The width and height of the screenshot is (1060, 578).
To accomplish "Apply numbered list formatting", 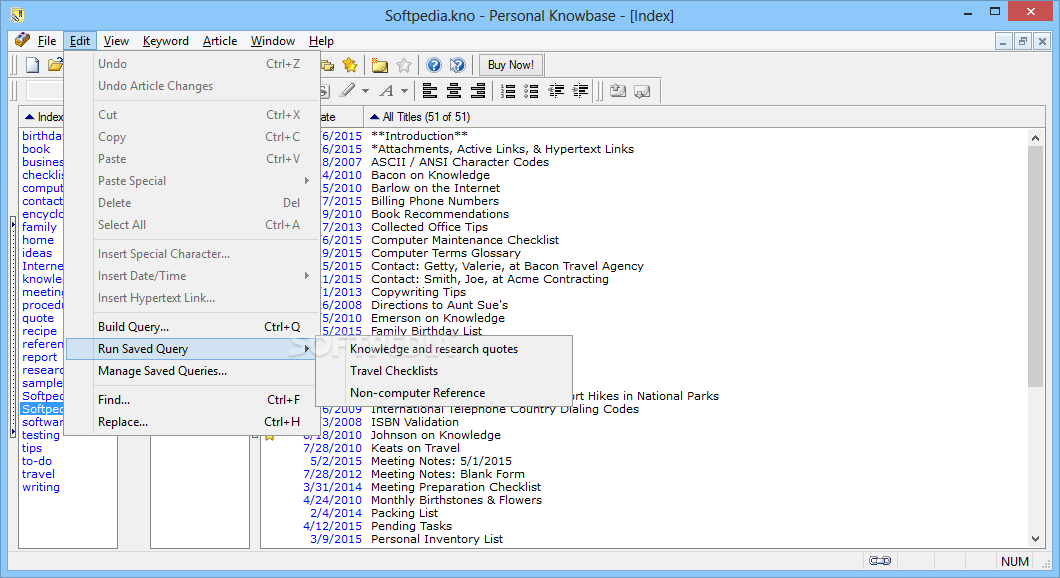I will (508, 91).
